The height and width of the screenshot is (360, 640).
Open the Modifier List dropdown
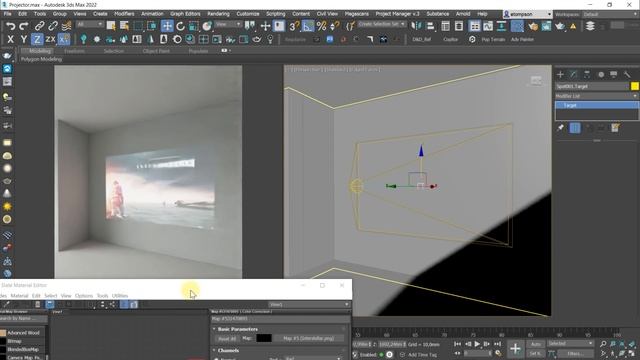tap(596, 96)
